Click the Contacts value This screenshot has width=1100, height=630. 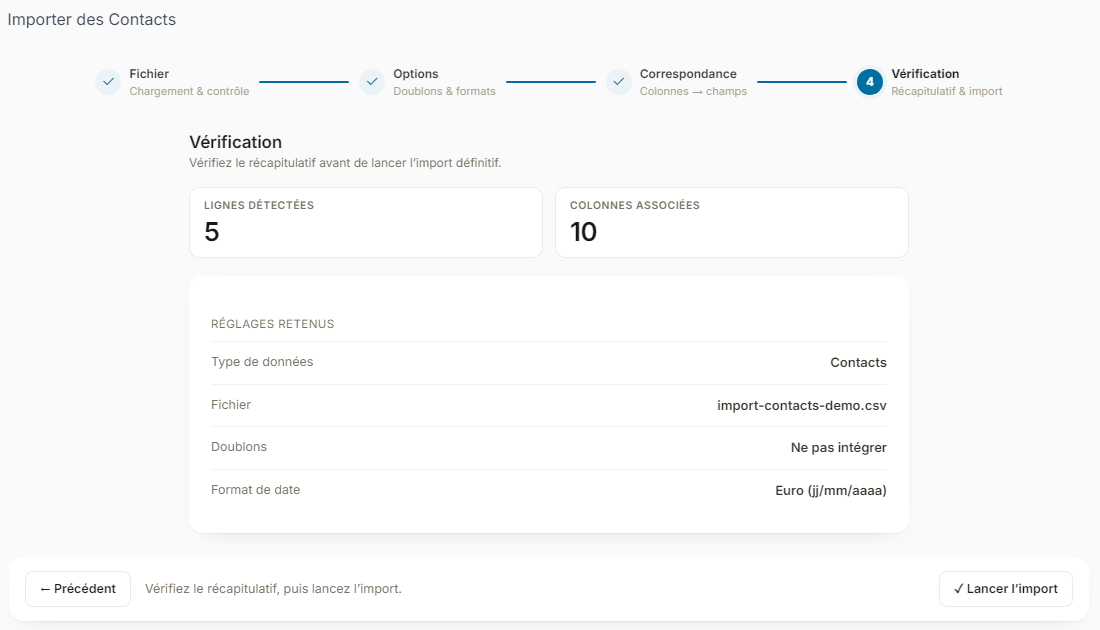[x=858, y=363]
